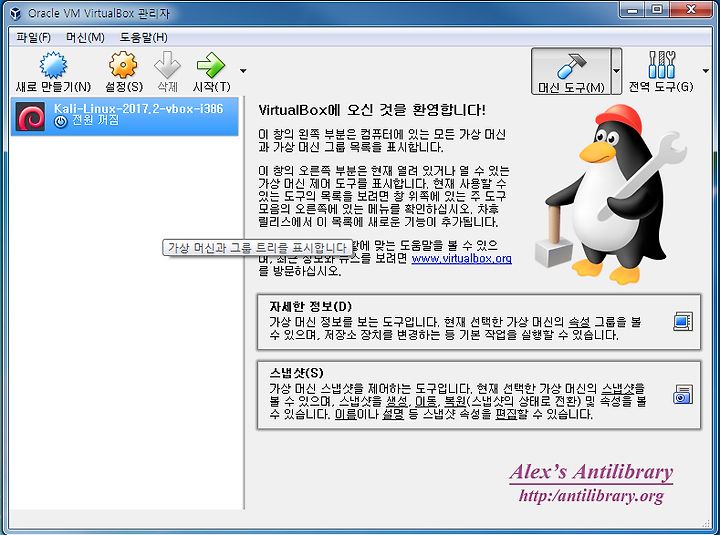Open the Machine Tools dropdown arrow
This screenshot has height=535, width=720.
pos(616,71)
